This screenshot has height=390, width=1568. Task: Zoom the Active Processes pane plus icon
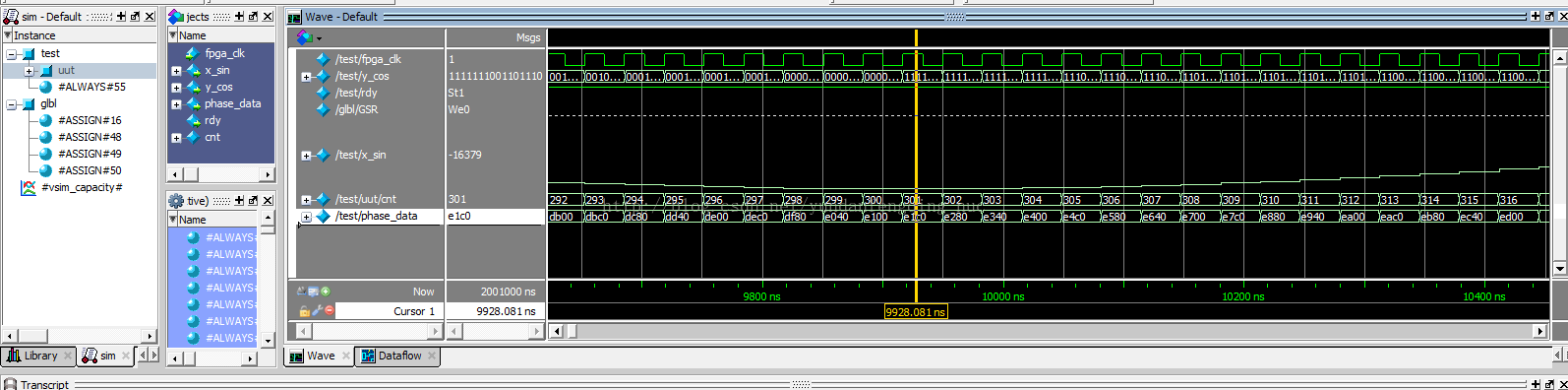(239, 200)
